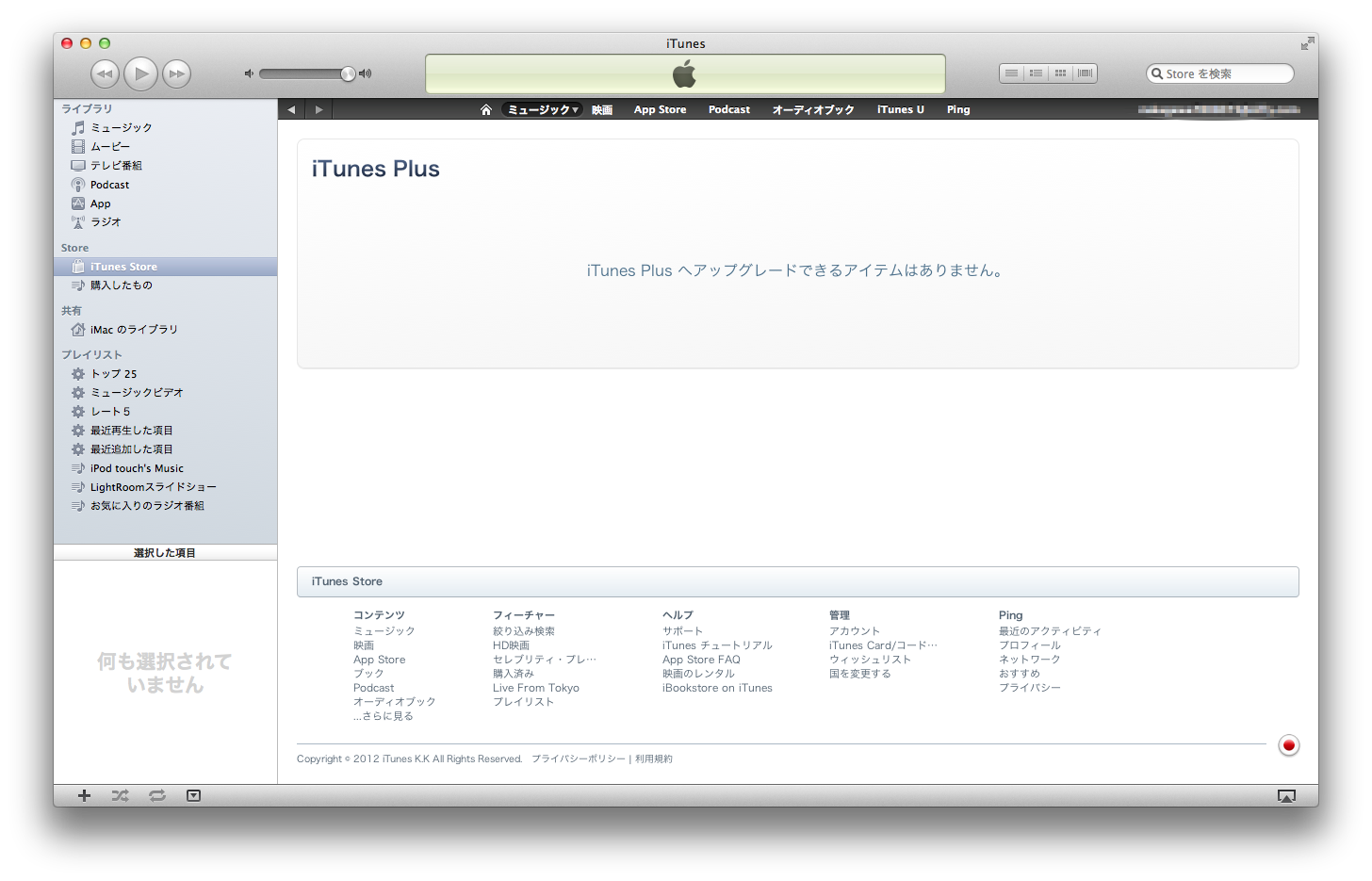Open the セレブリティ・プレ… footer link
Screen dimensions: 1372x881
(x=545, y=660)
